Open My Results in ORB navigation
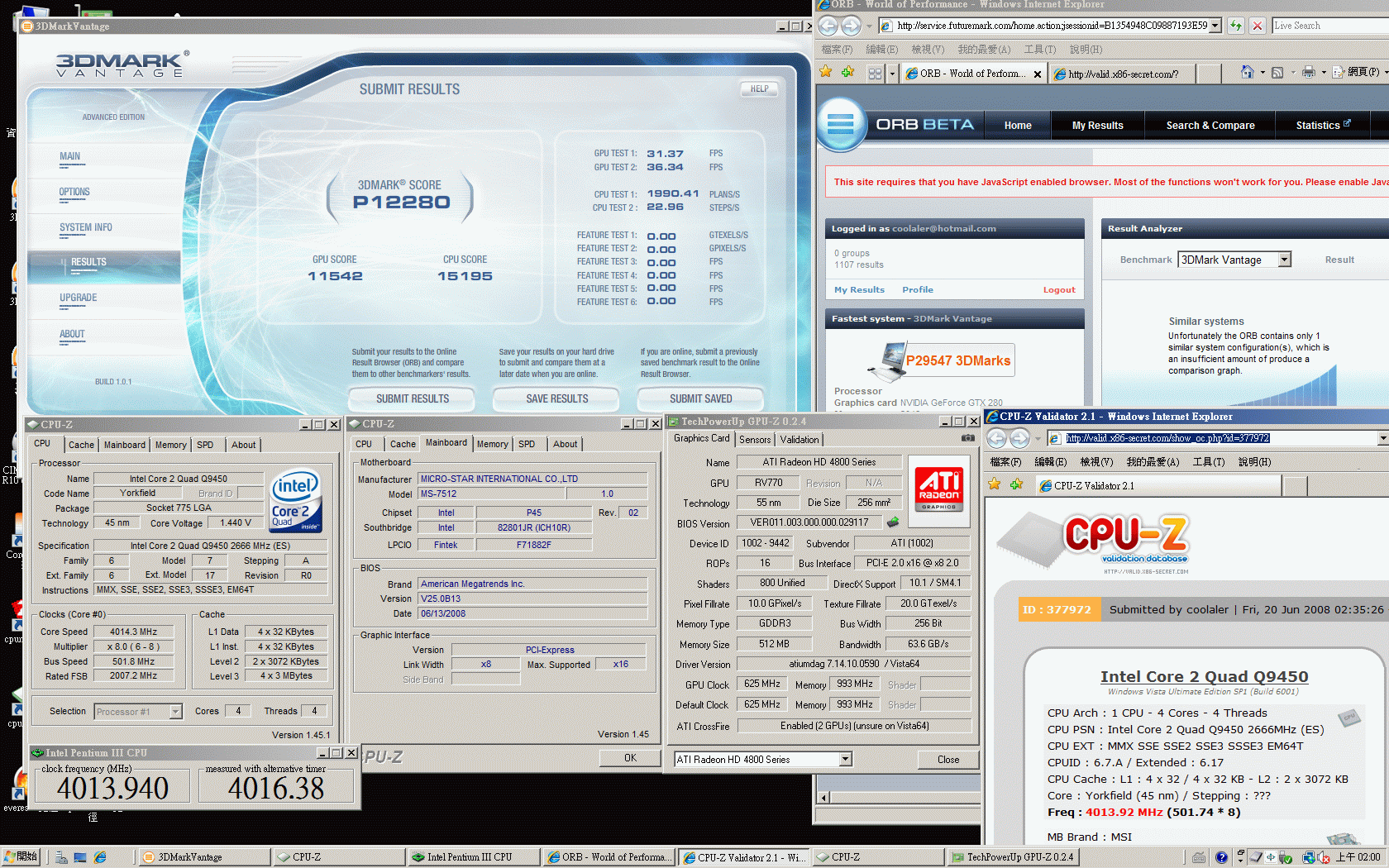 point(1097,126)
